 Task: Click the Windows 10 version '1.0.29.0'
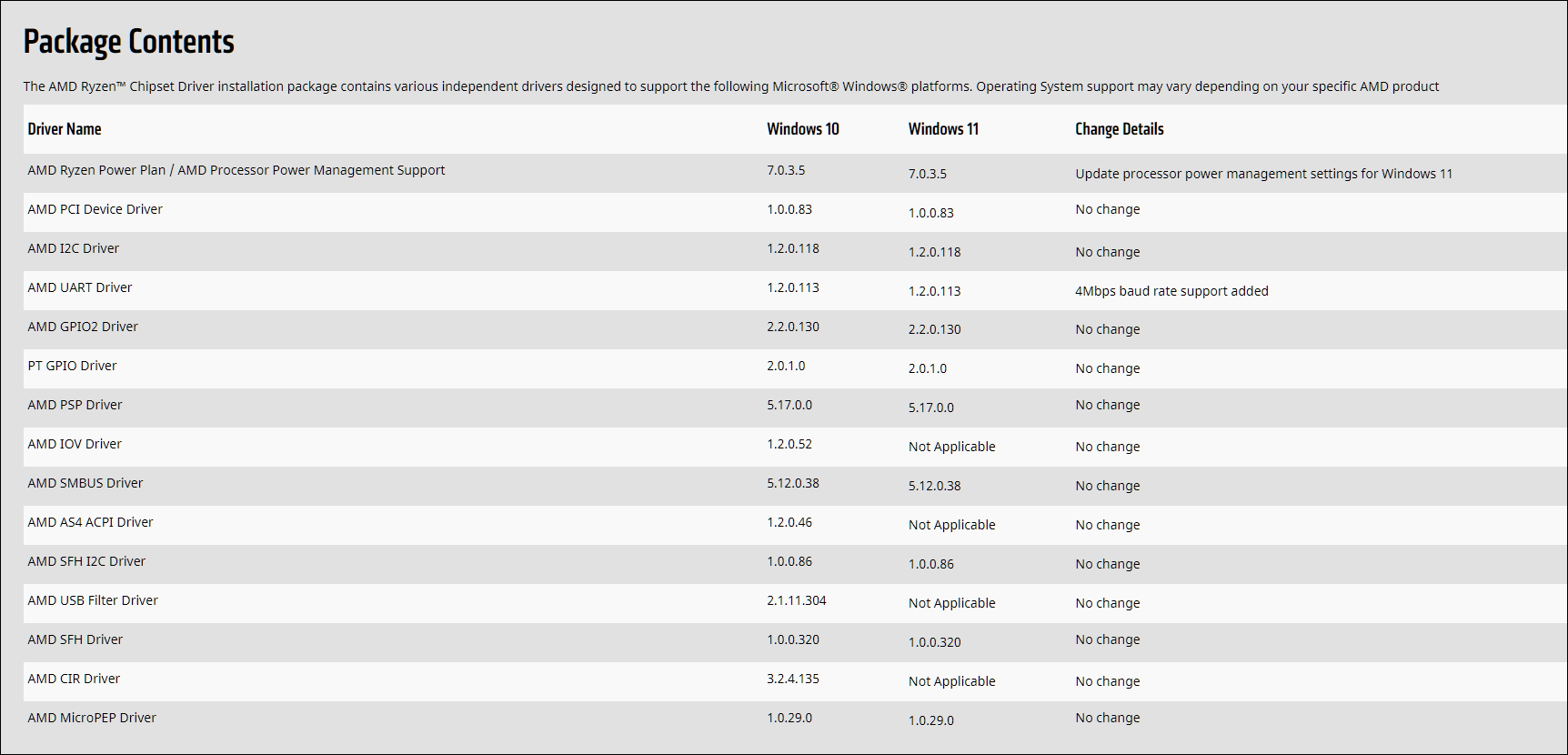[x=789, y=718]
